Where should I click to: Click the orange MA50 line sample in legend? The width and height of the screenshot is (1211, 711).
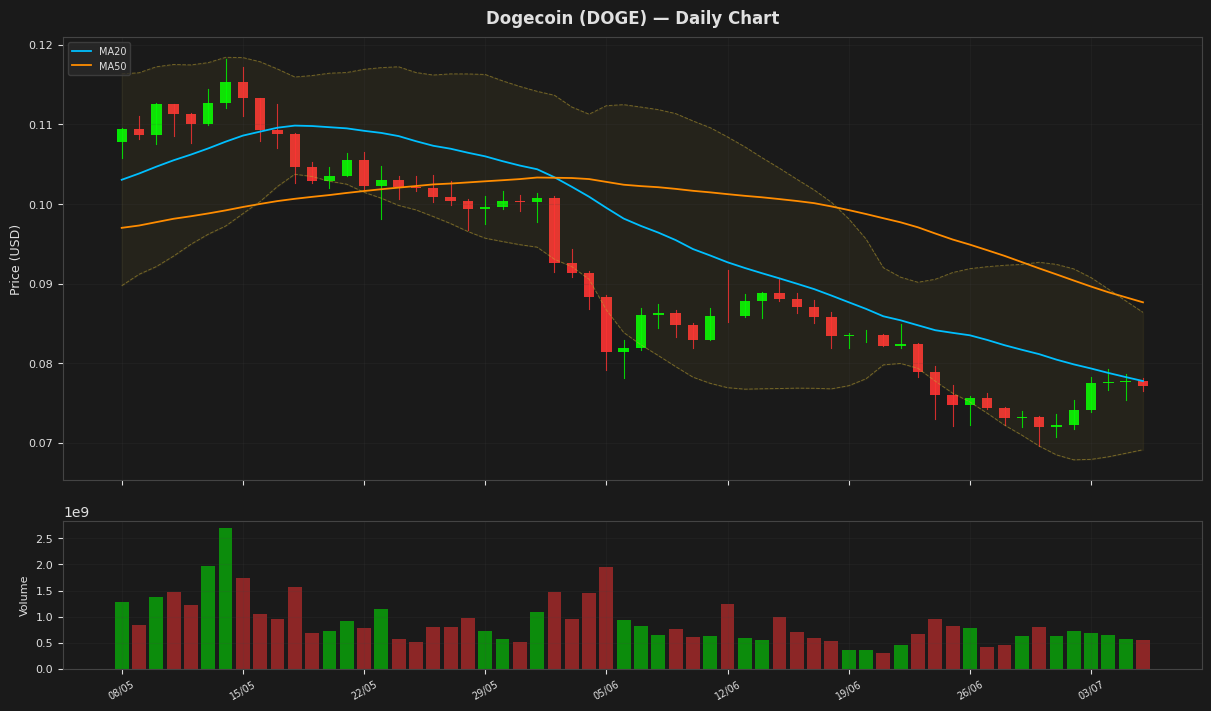(x=82, y=67)
